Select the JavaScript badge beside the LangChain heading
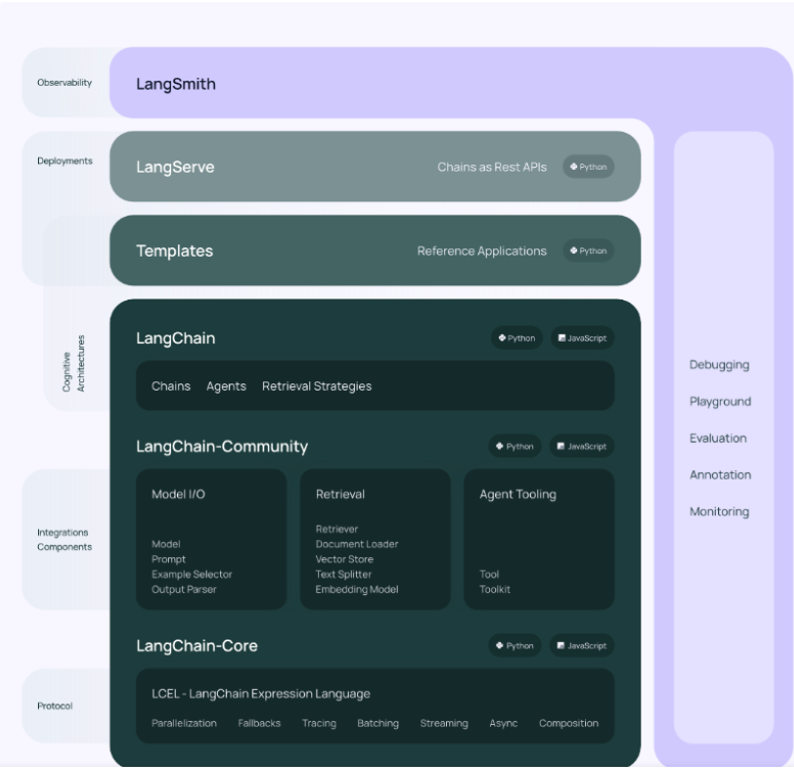 pyautogui.click(x=582, y=338)
